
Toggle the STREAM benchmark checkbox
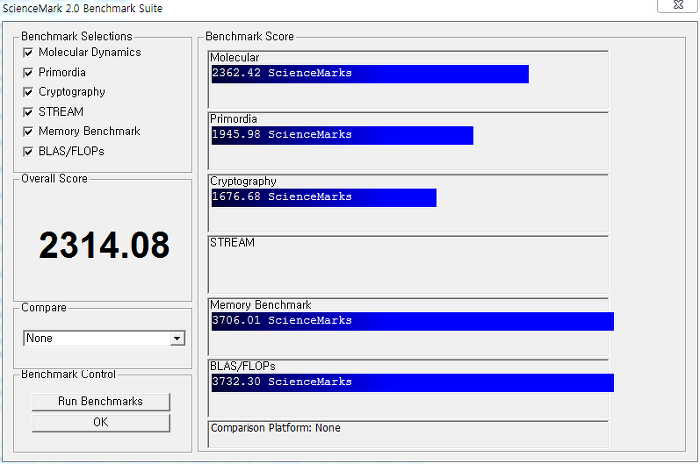[x=28, y=112]
